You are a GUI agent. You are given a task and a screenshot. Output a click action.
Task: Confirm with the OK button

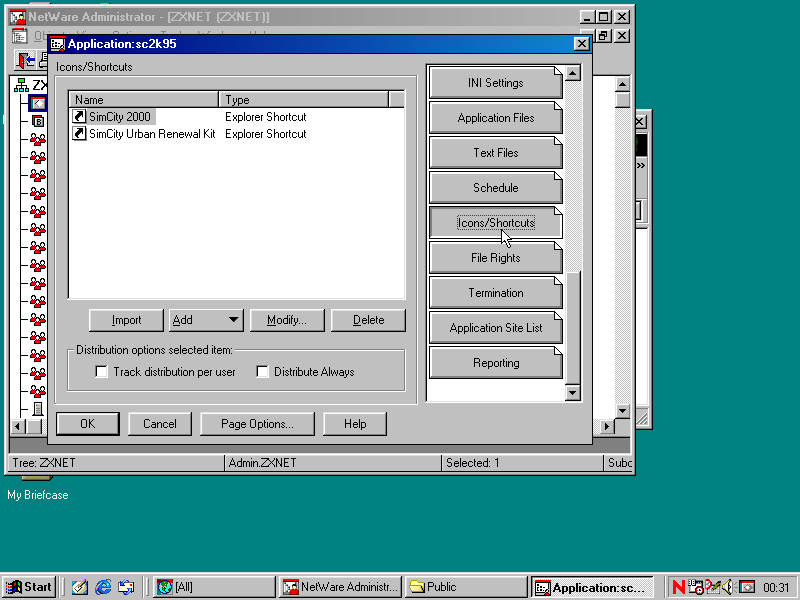[x=88, y=423]
